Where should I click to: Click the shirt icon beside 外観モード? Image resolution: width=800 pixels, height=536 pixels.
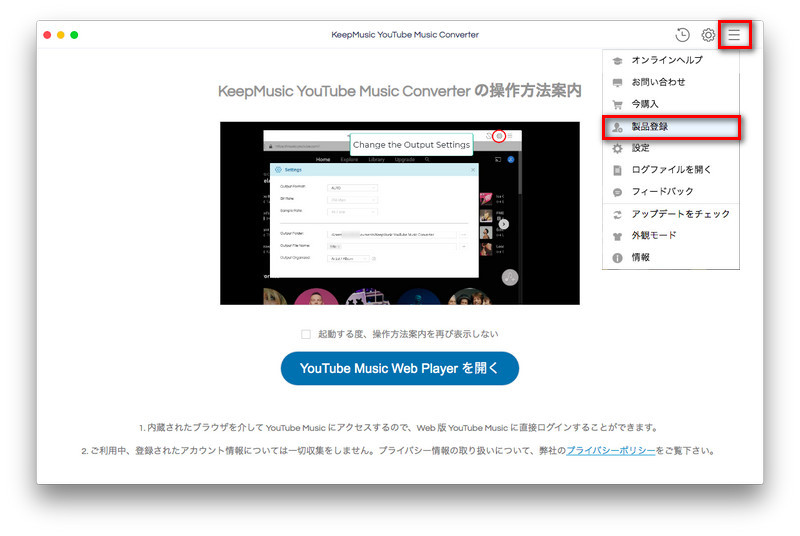617,236
